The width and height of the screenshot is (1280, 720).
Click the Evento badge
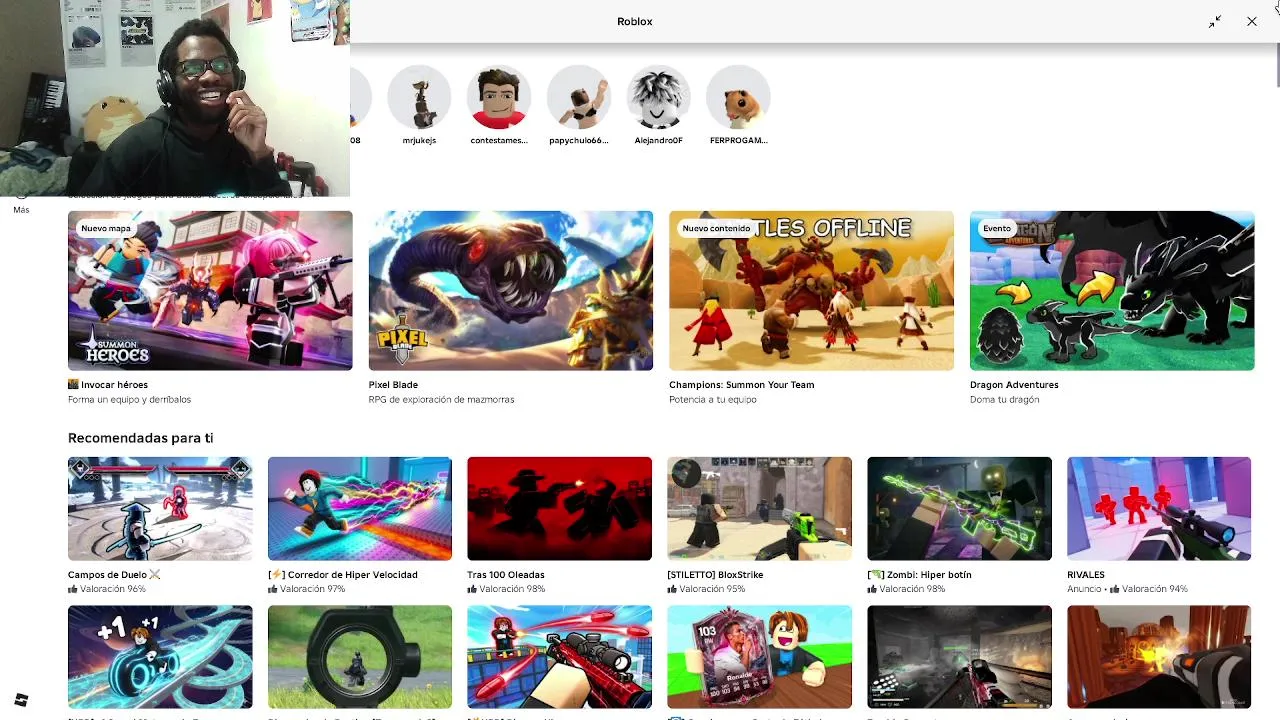click(997, 228)
